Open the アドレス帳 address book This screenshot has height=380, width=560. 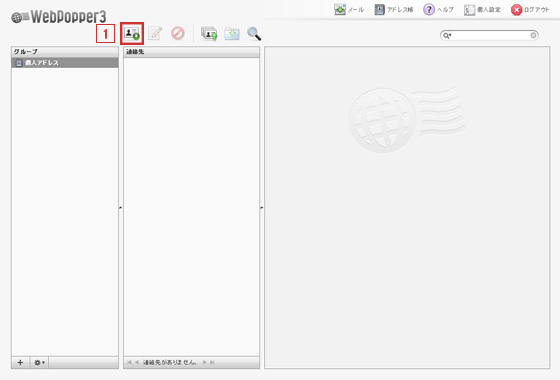pos(394,10)
